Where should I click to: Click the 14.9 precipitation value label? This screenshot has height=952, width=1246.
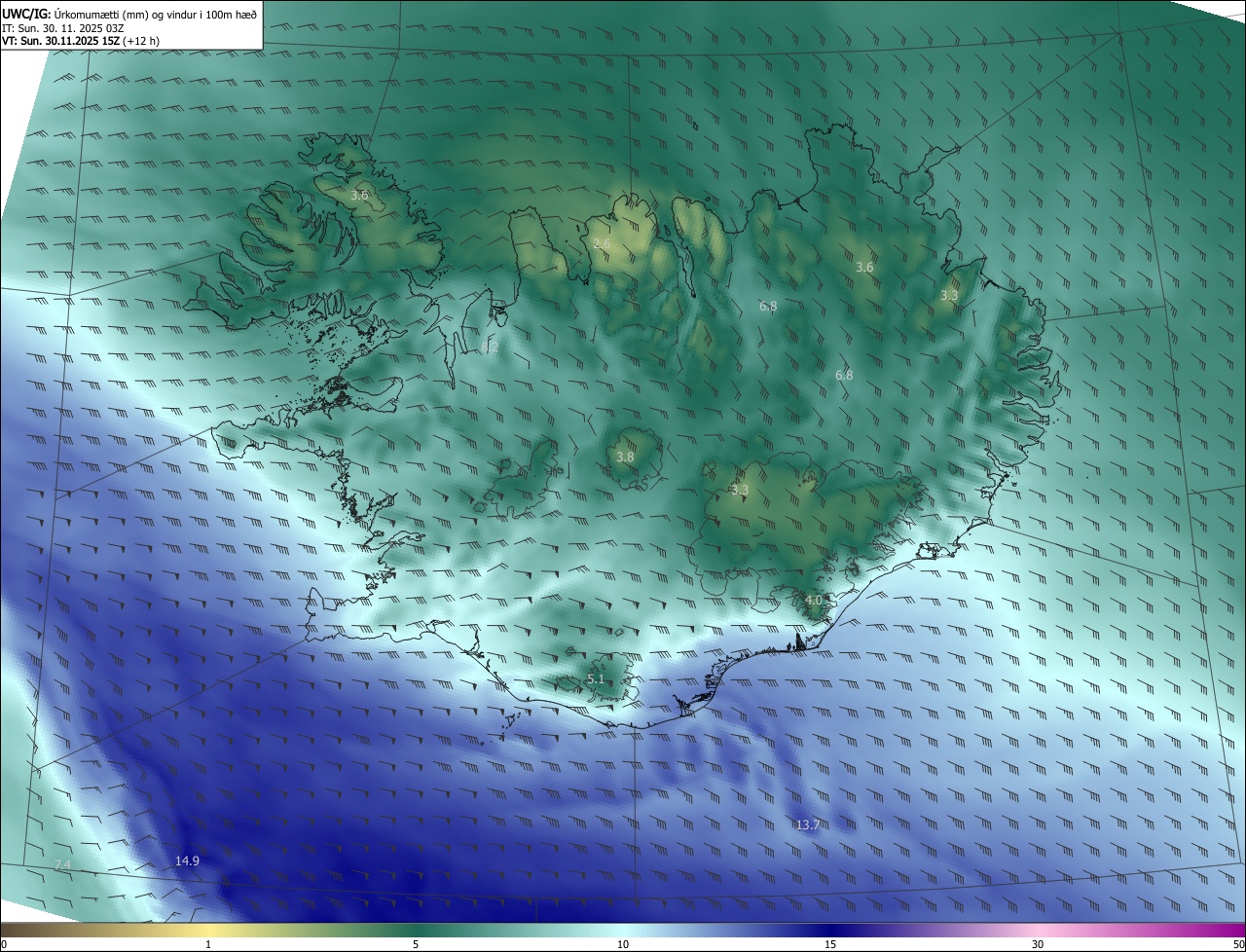point(187,860)
